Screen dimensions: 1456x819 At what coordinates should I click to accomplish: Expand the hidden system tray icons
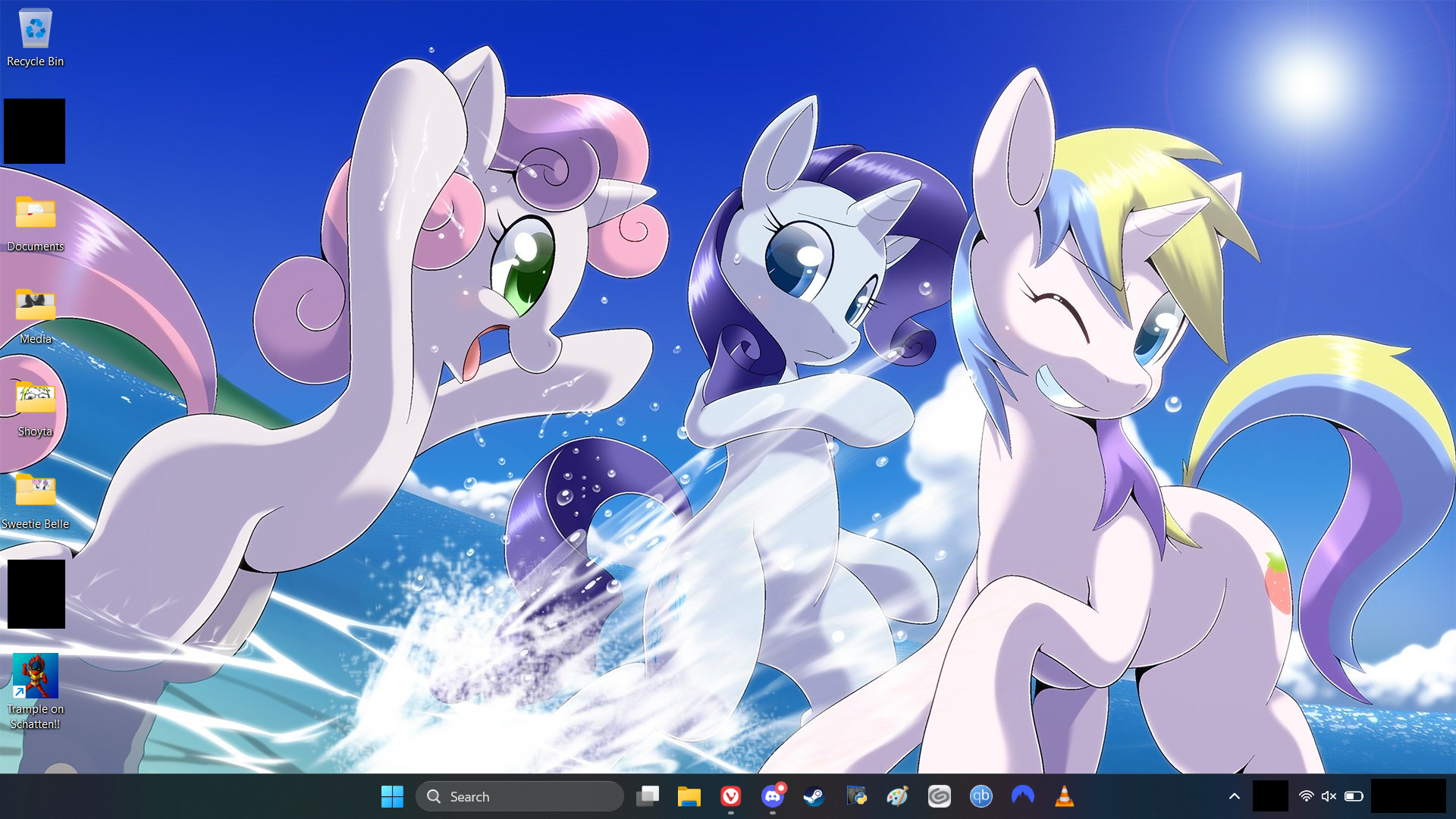(1234, 796)
